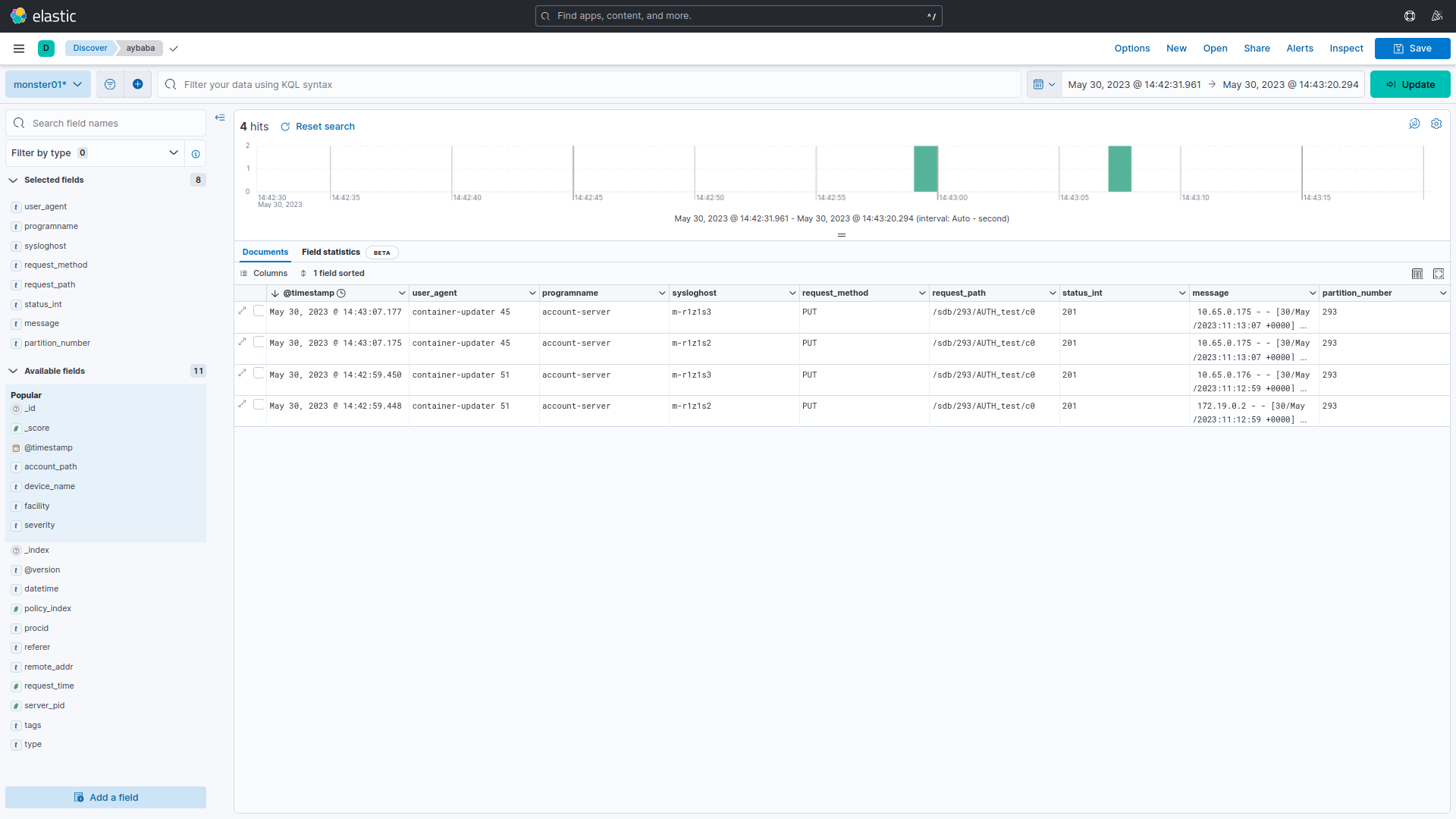Expand the first document row details
This screenshot has width=1456, height=819.
click(x=243, y=310)
